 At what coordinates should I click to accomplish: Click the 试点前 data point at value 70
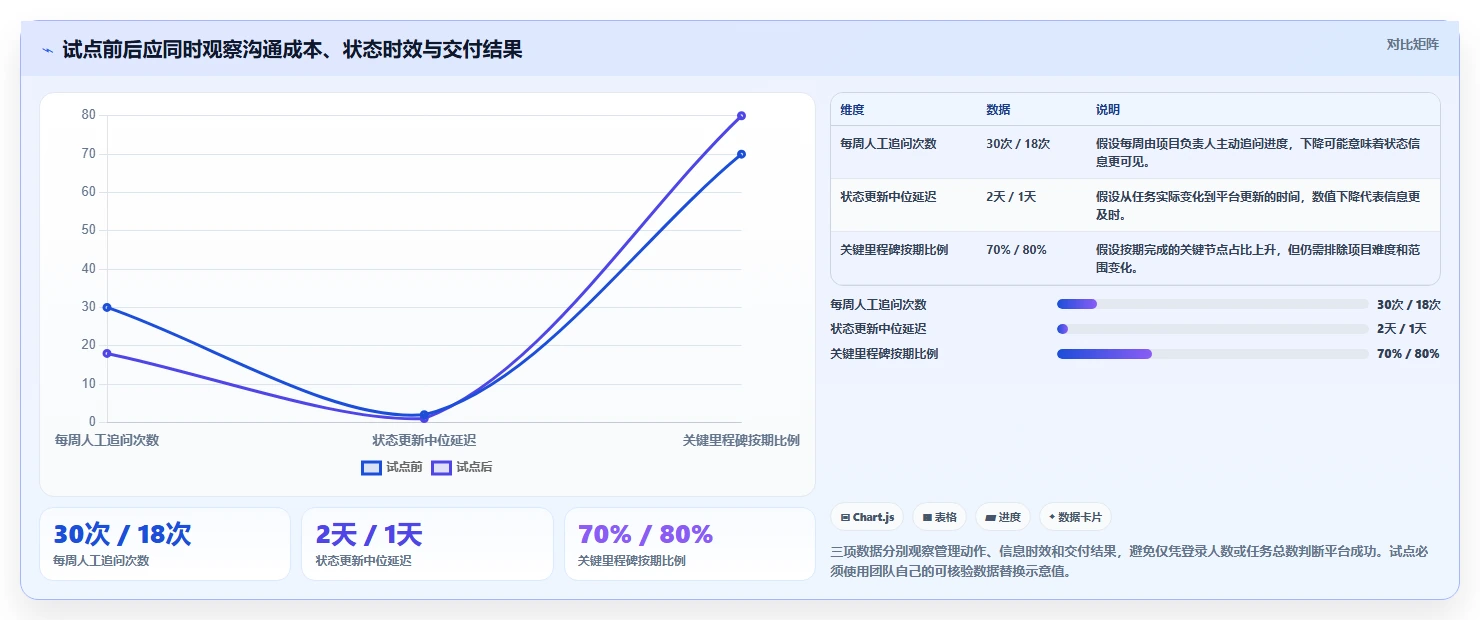click(x=741, y=154)
